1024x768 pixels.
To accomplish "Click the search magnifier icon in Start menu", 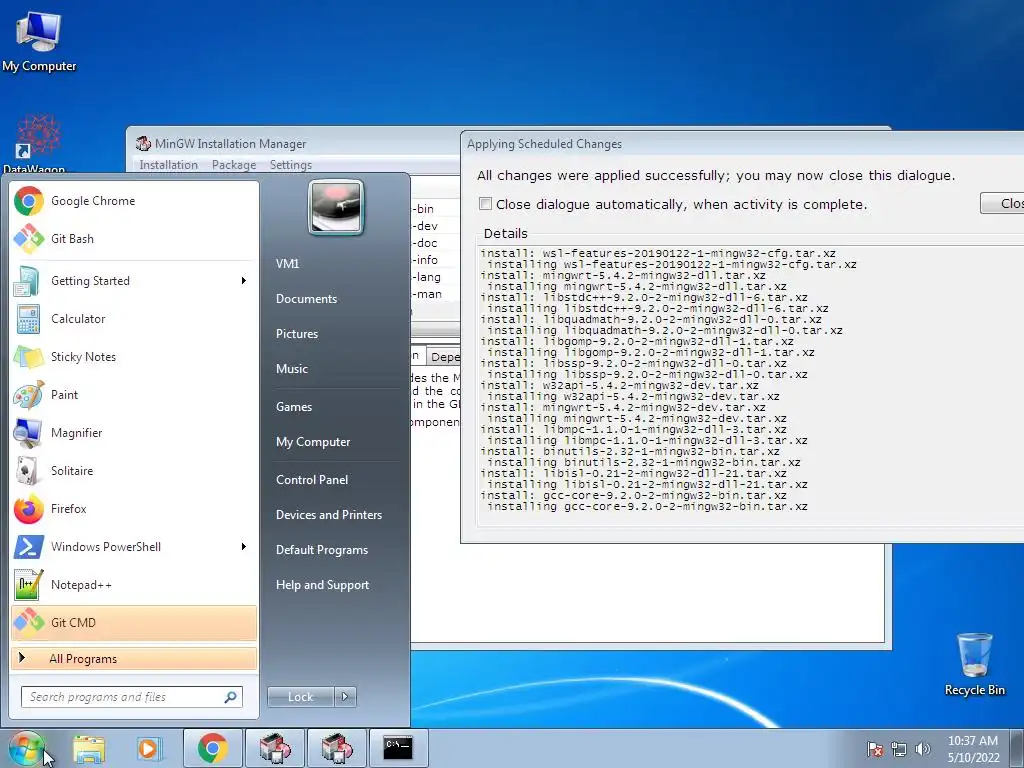I will point(230,697).
